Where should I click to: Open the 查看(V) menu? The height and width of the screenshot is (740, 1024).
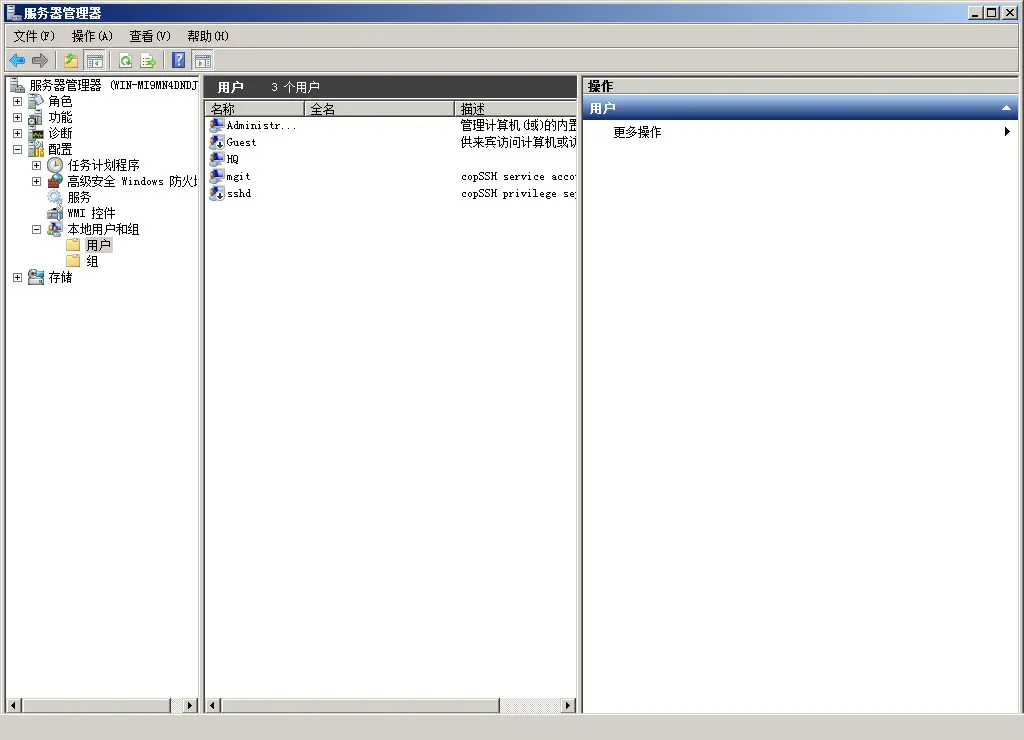coord(150,36)
